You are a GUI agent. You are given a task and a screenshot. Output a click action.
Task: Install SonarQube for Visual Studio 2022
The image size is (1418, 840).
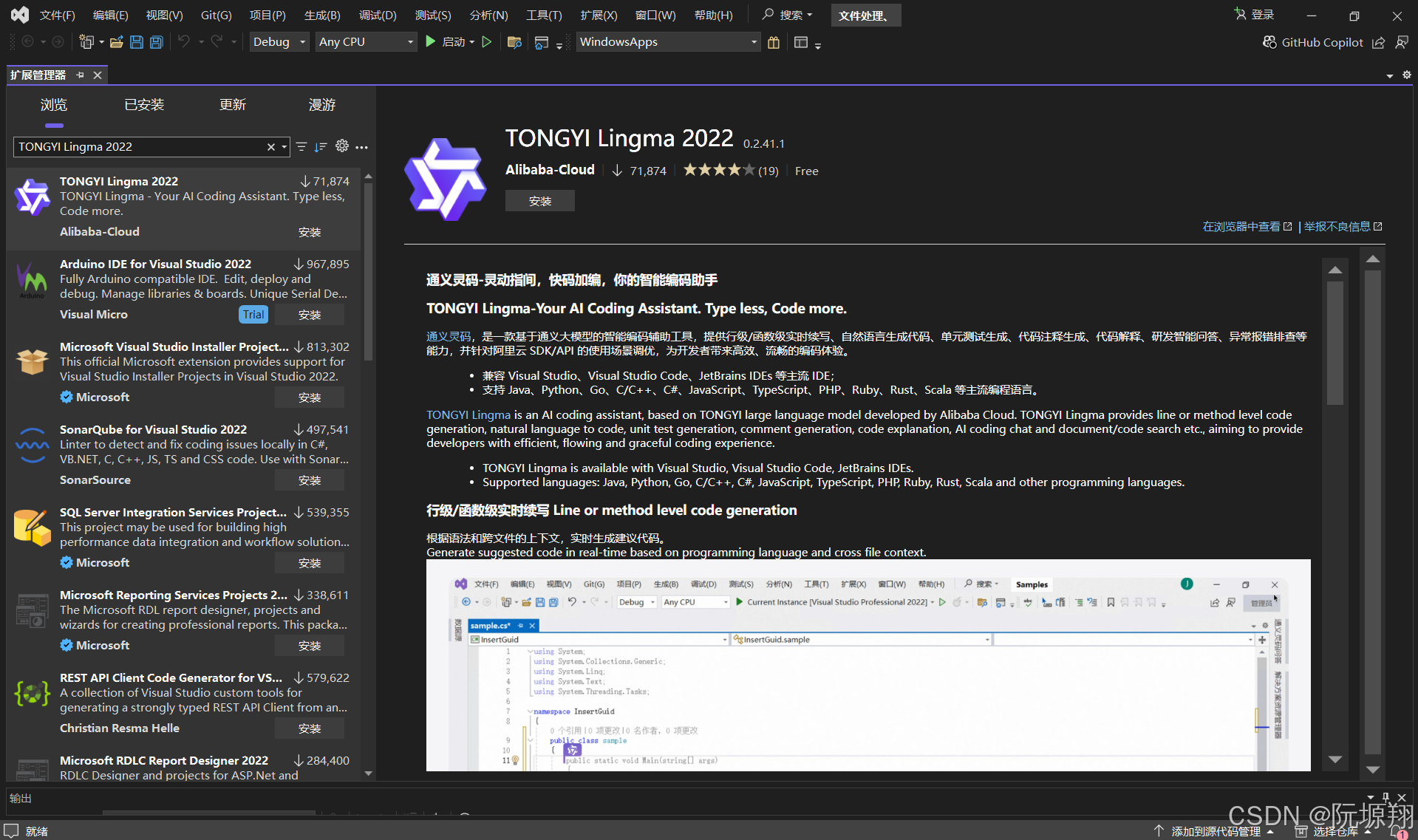pyautogui.click(x=310, y=480)
